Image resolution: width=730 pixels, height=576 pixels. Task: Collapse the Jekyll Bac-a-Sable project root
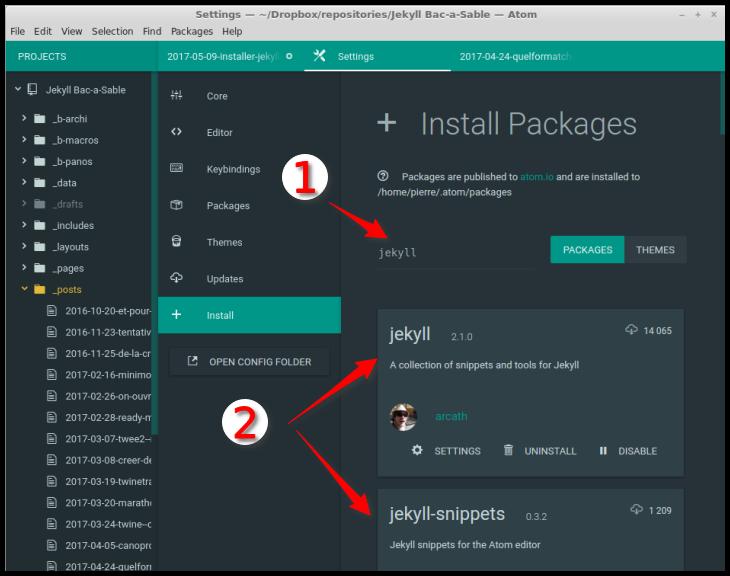click(x=18, y=88)
